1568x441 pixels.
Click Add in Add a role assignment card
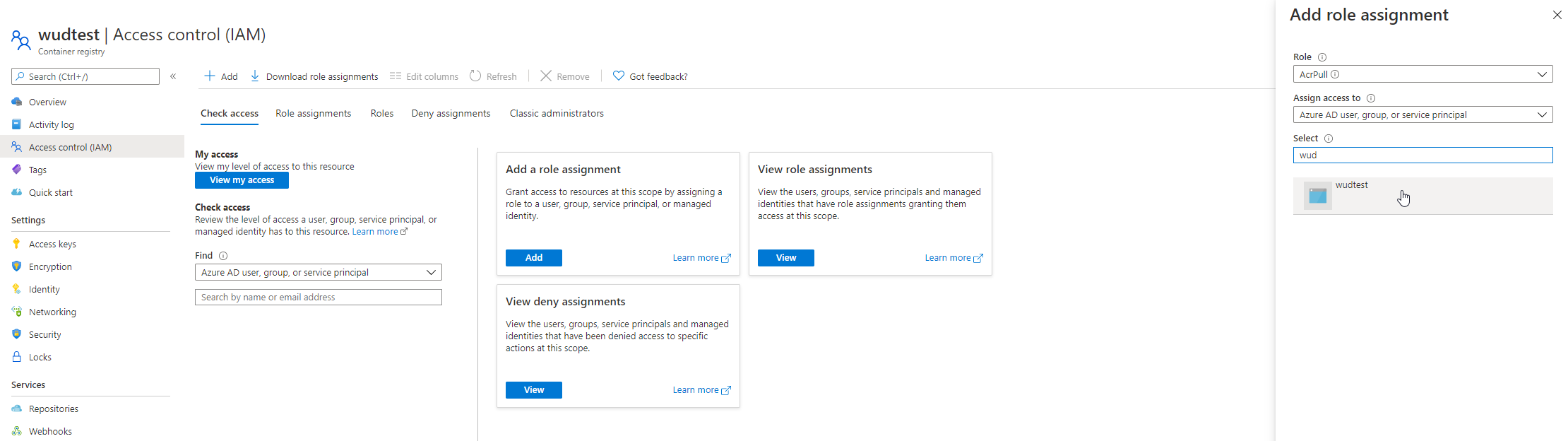pos(534,258)
